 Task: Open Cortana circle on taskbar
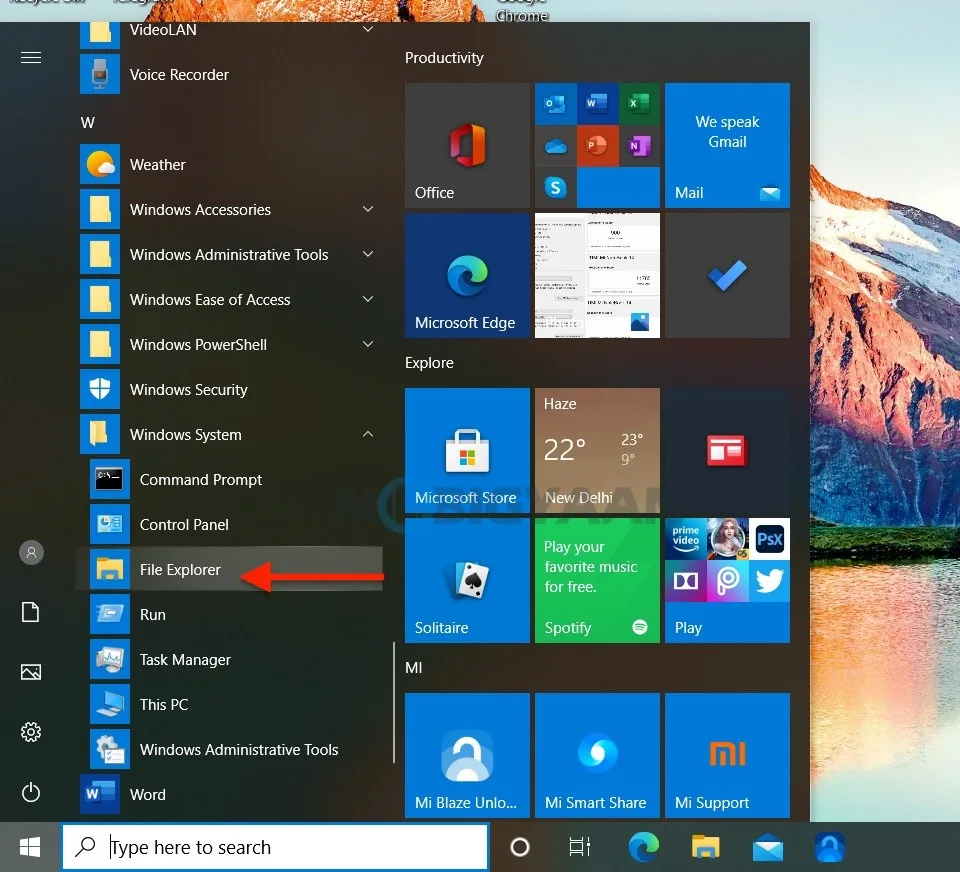(520, 848)
